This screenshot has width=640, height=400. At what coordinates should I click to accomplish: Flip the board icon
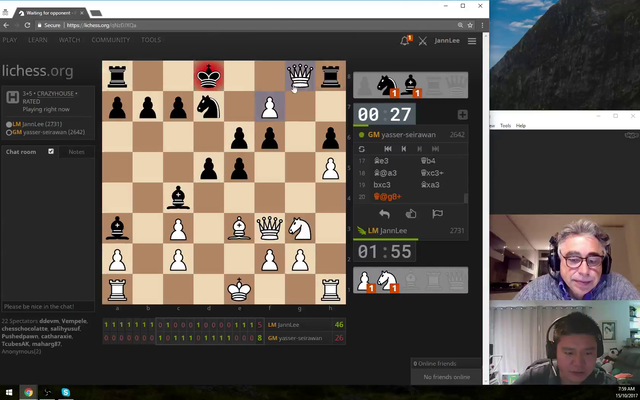tap(362, 149)
